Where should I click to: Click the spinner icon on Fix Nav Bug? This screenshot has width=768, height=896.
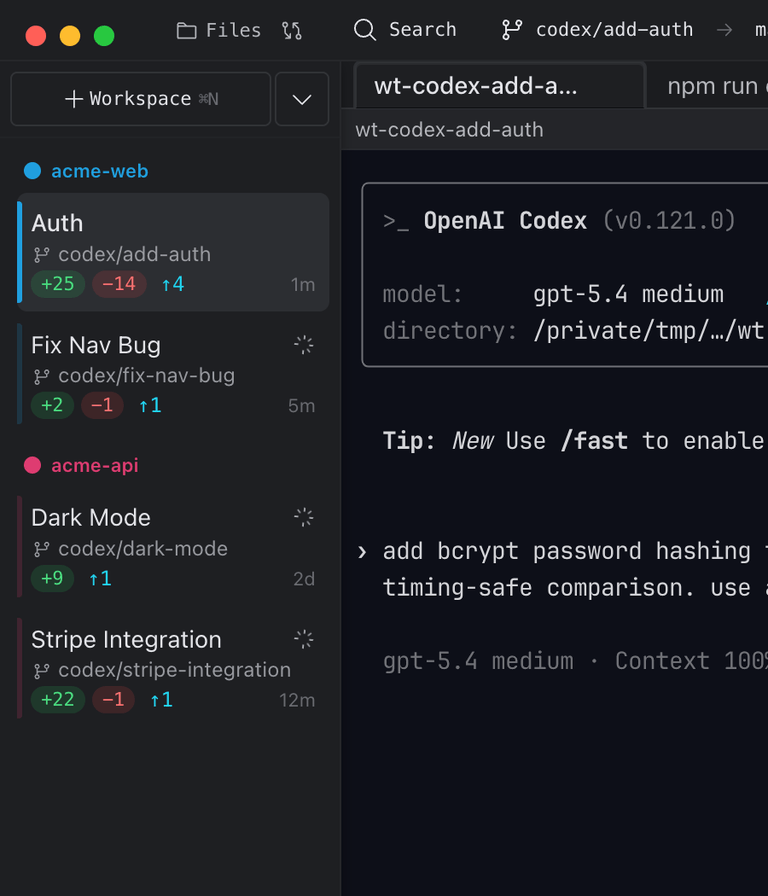[303, 345]
